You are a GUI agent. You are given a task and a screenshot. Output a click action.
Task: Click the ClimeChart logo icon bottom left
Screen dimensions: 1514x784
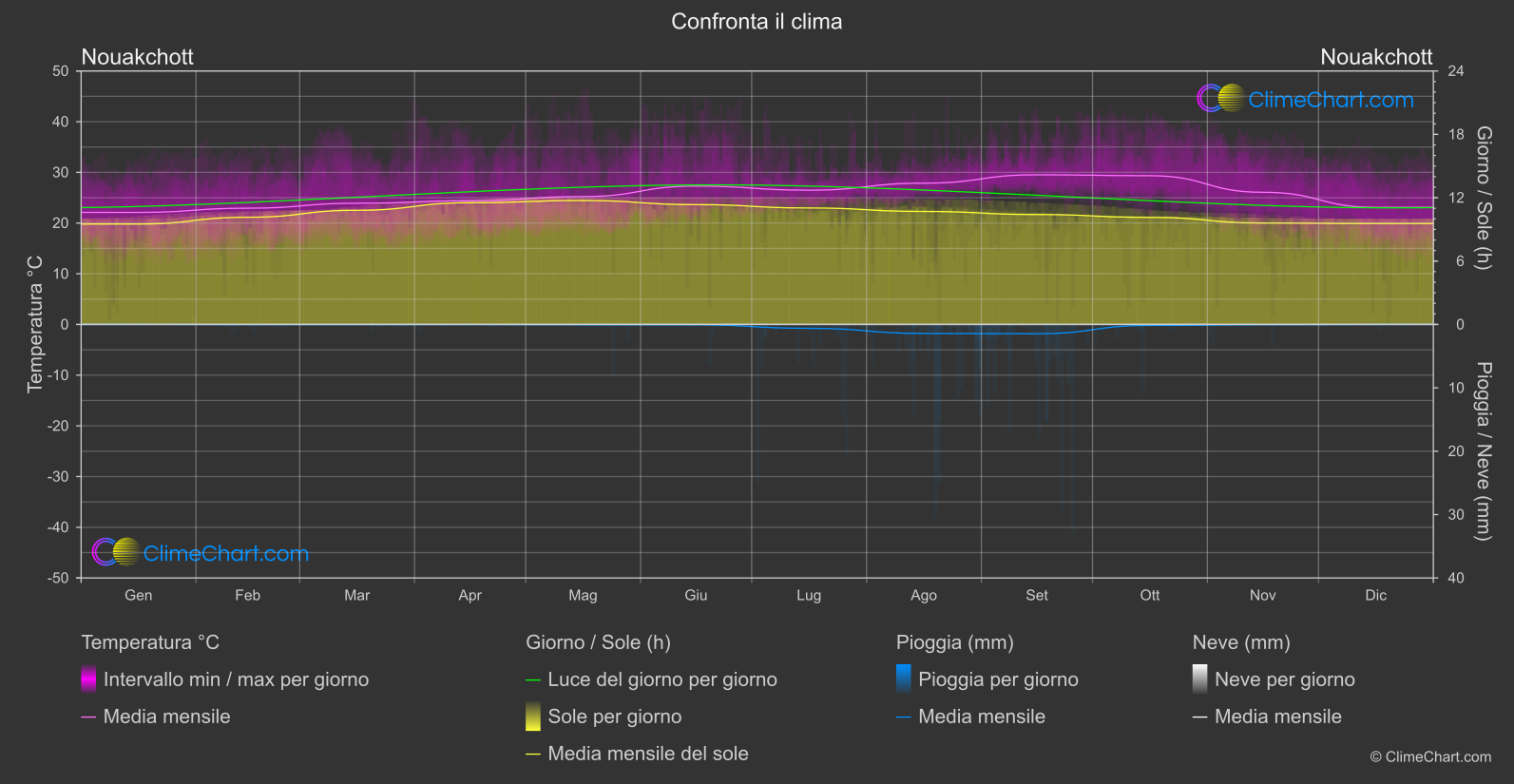[116, 552]
